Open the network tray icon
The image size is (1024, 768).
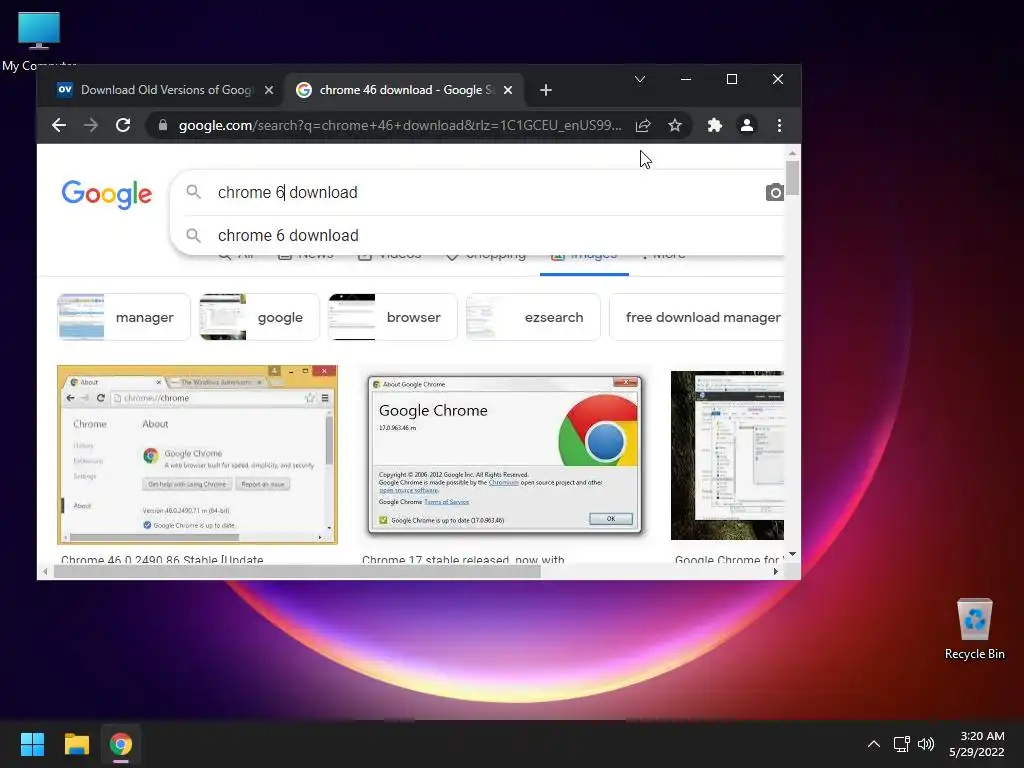click(x=901, y=744)
